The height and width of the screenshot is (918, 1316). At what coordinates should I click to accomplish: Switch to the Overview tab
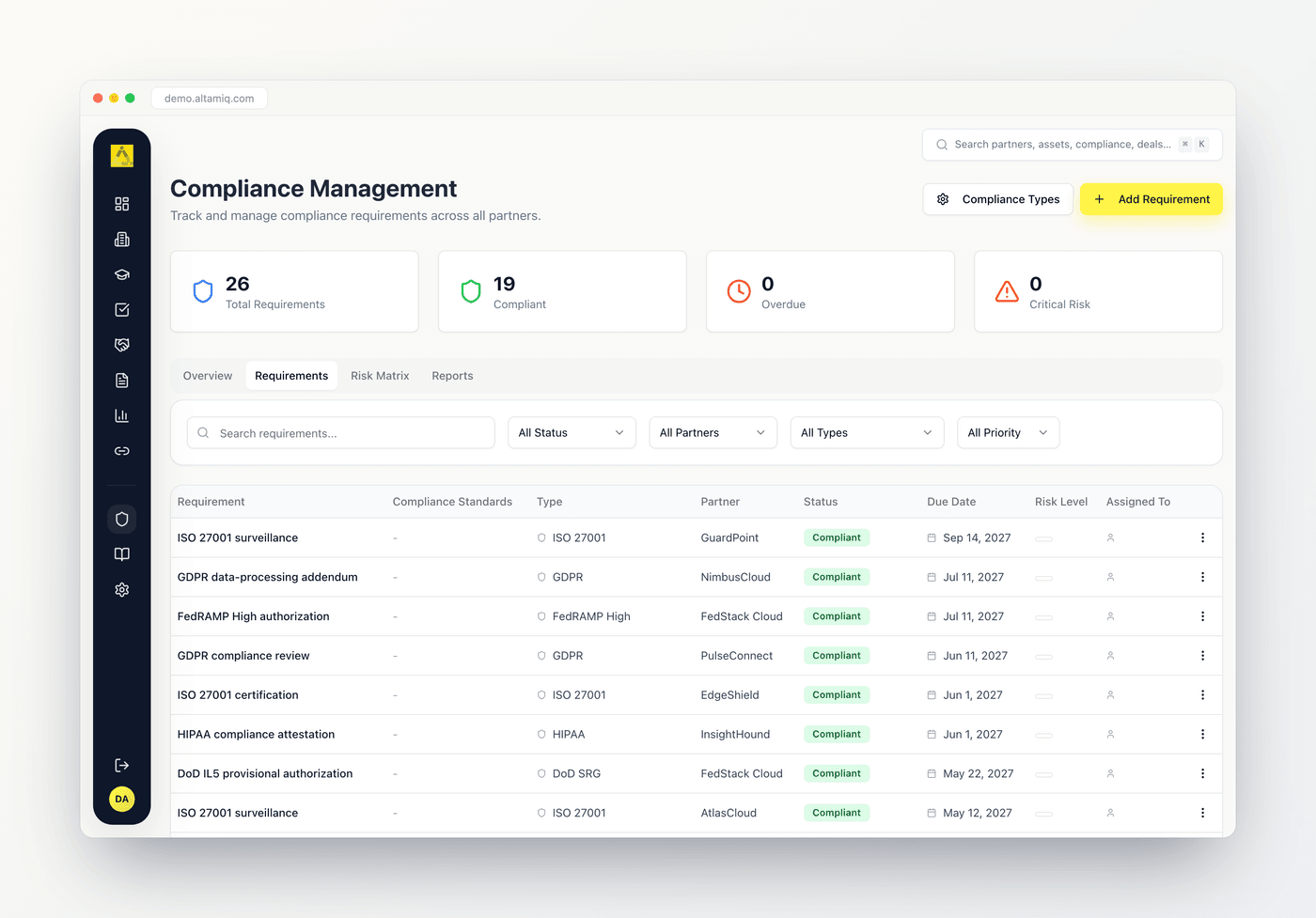[x=208, y=376]
